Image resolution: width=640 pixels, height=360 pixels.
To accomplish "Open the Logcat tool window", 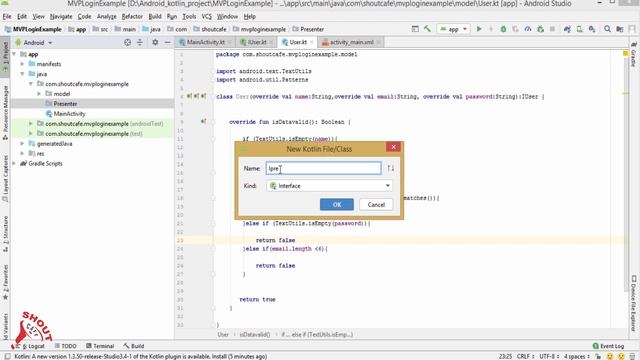I will pos(32,346).
